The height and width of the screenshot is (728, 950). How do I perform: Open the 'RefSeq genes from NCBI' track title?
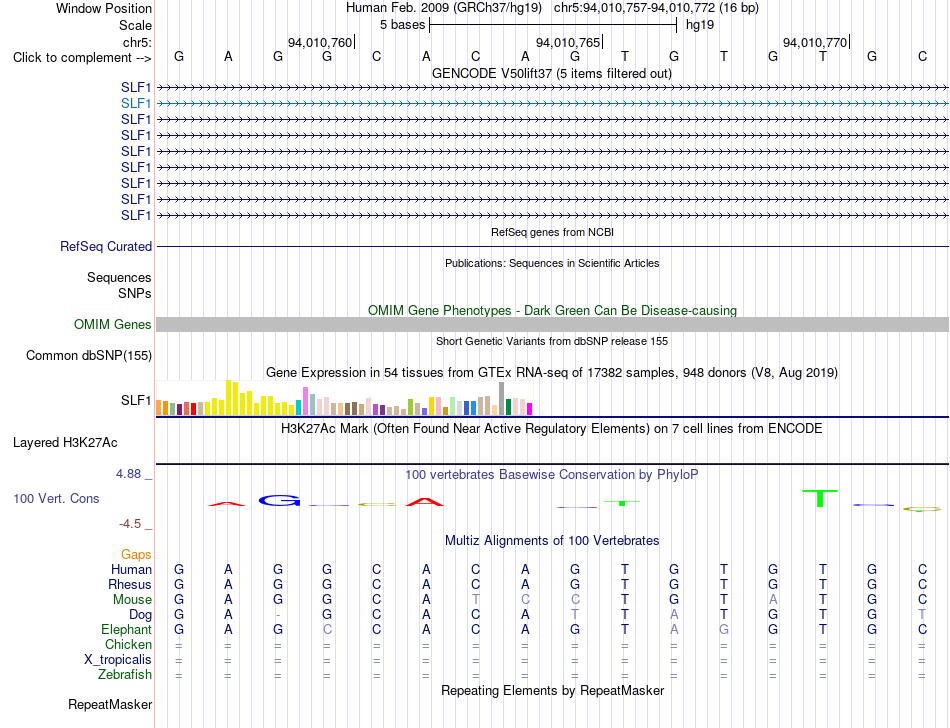(552, 232)
